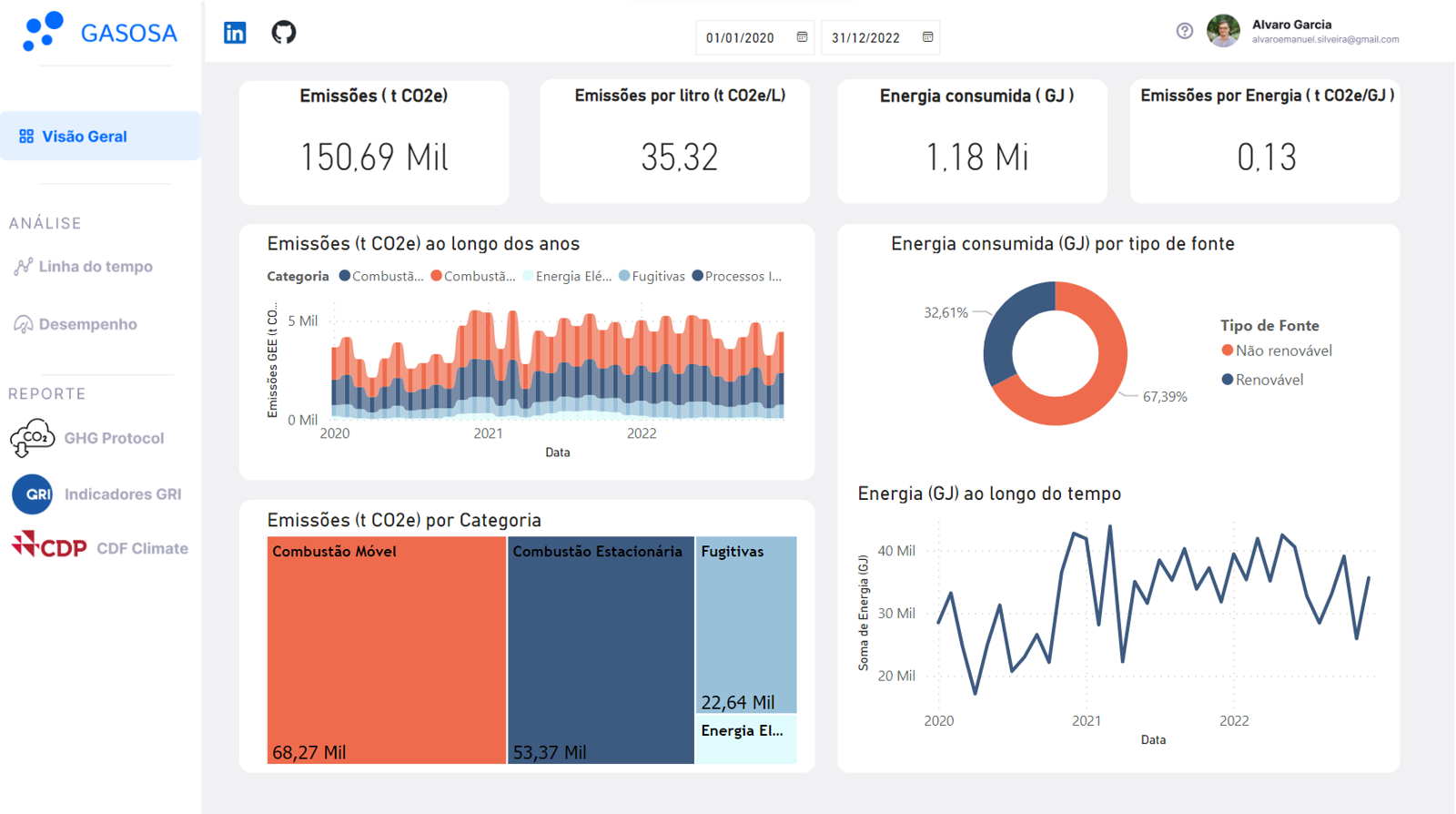The width and height of the screenshot is (1456, 814).
Task: Click the 150,69 Mil emissions value
Action: click(374, 158)
